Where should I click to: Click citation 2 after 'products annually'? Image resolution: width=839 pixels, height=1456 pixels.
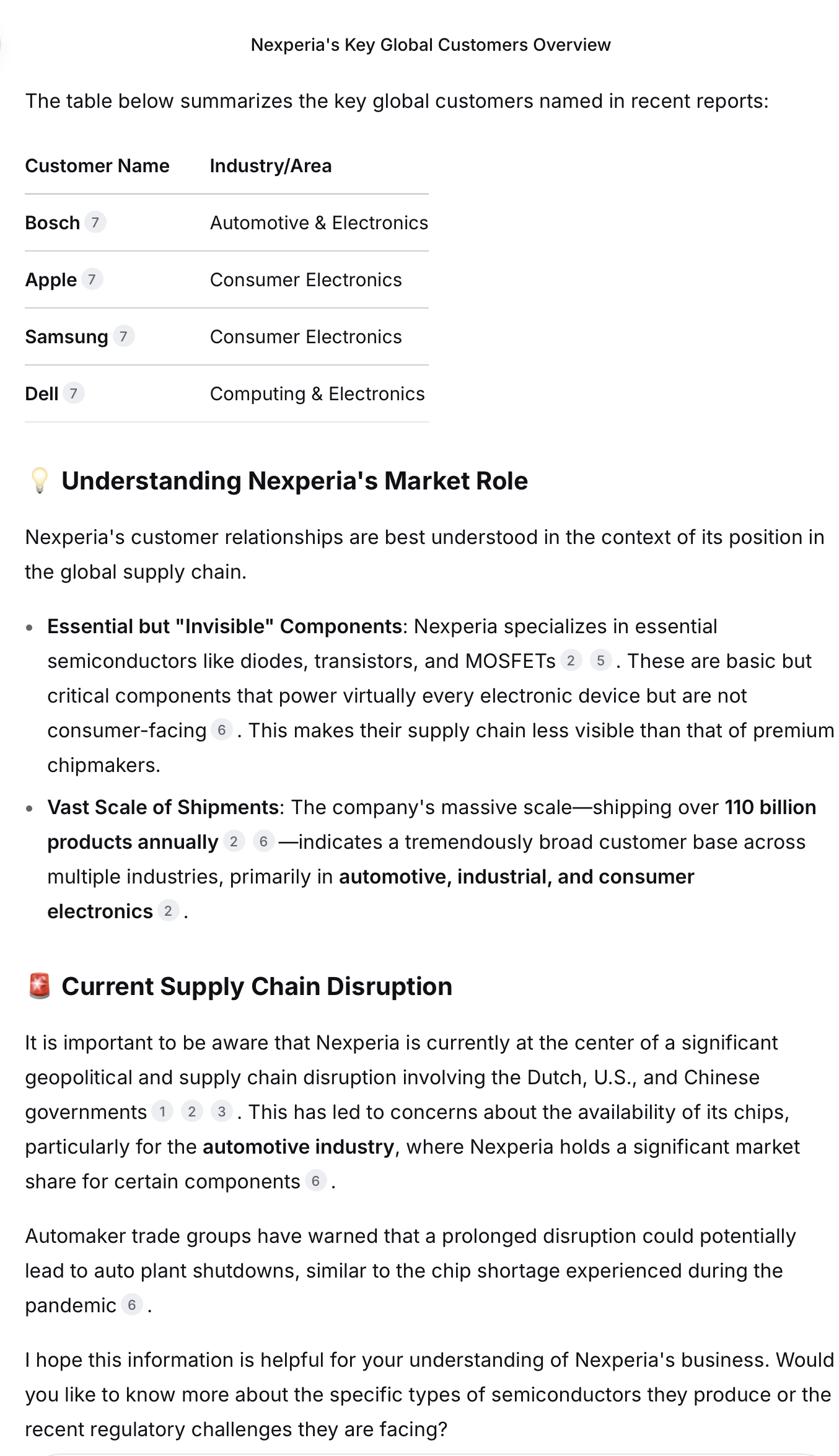[234, 842]
